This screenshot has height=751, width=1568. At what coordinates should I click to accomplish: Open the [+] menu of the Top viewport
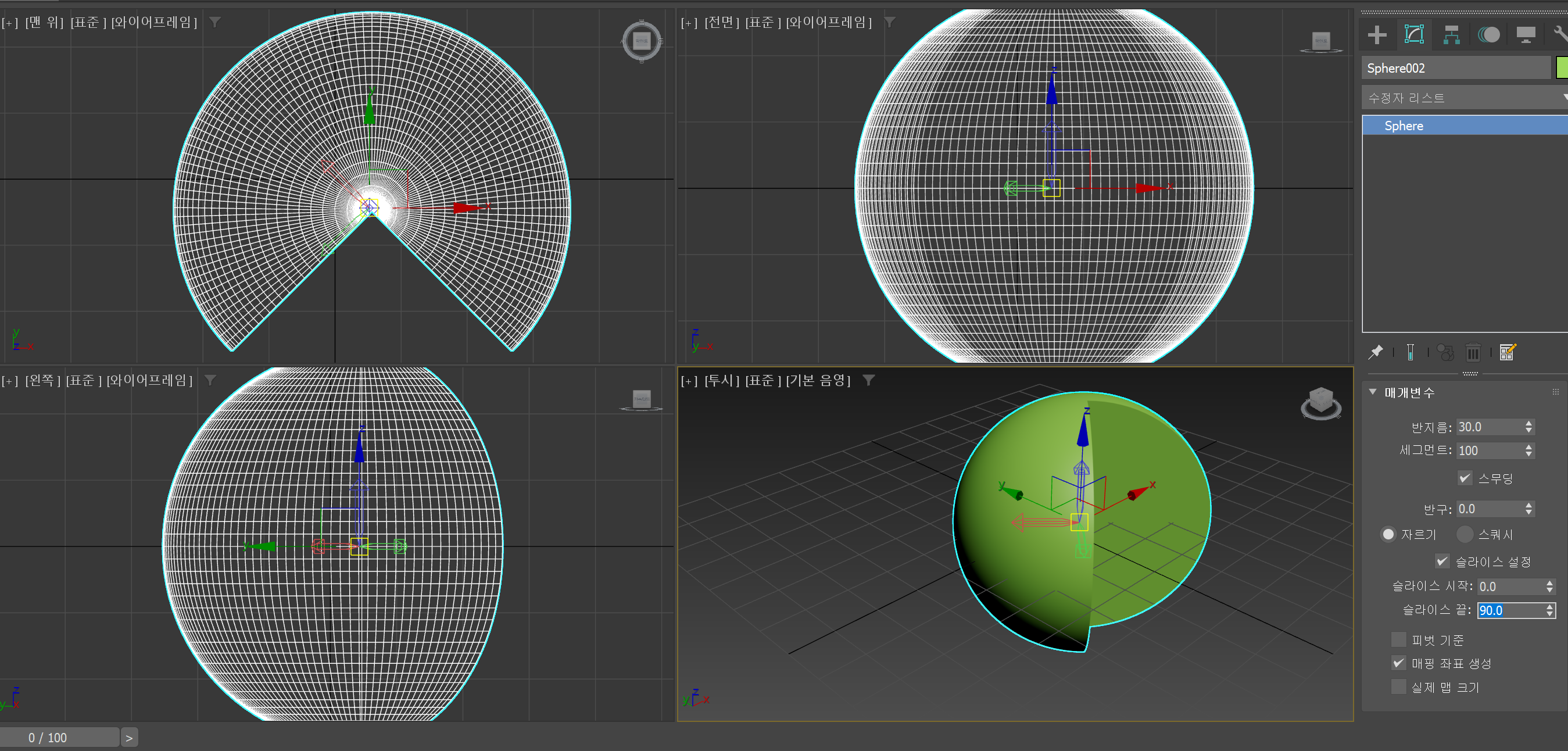(x=10, y=23)
